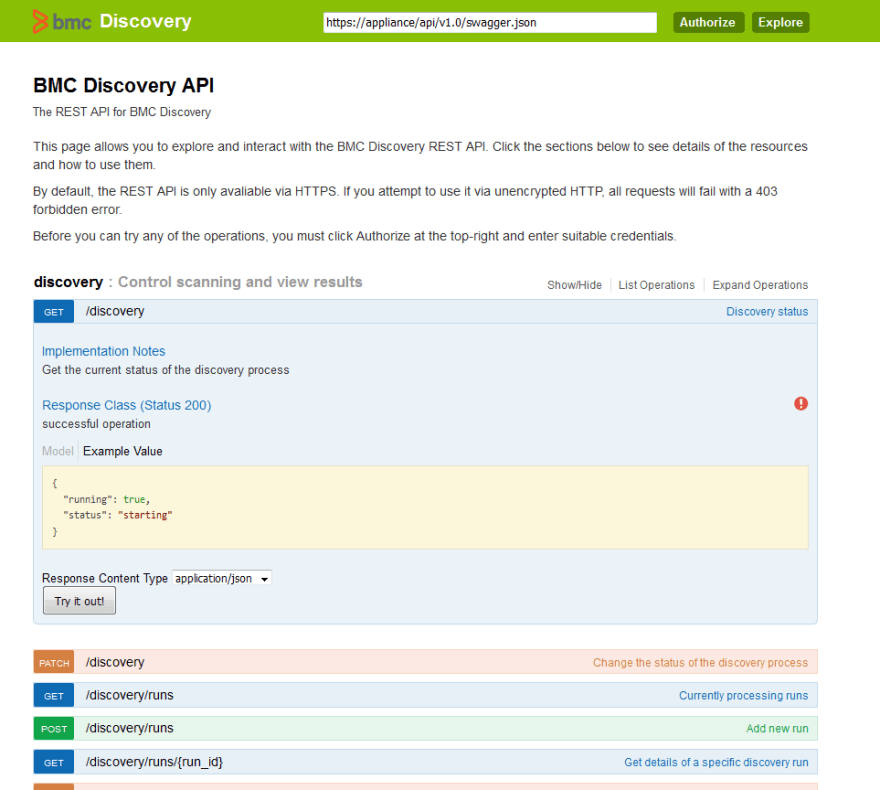880x790 pixels.
Task: Select the Example Value tab
Action: point(123,451)
